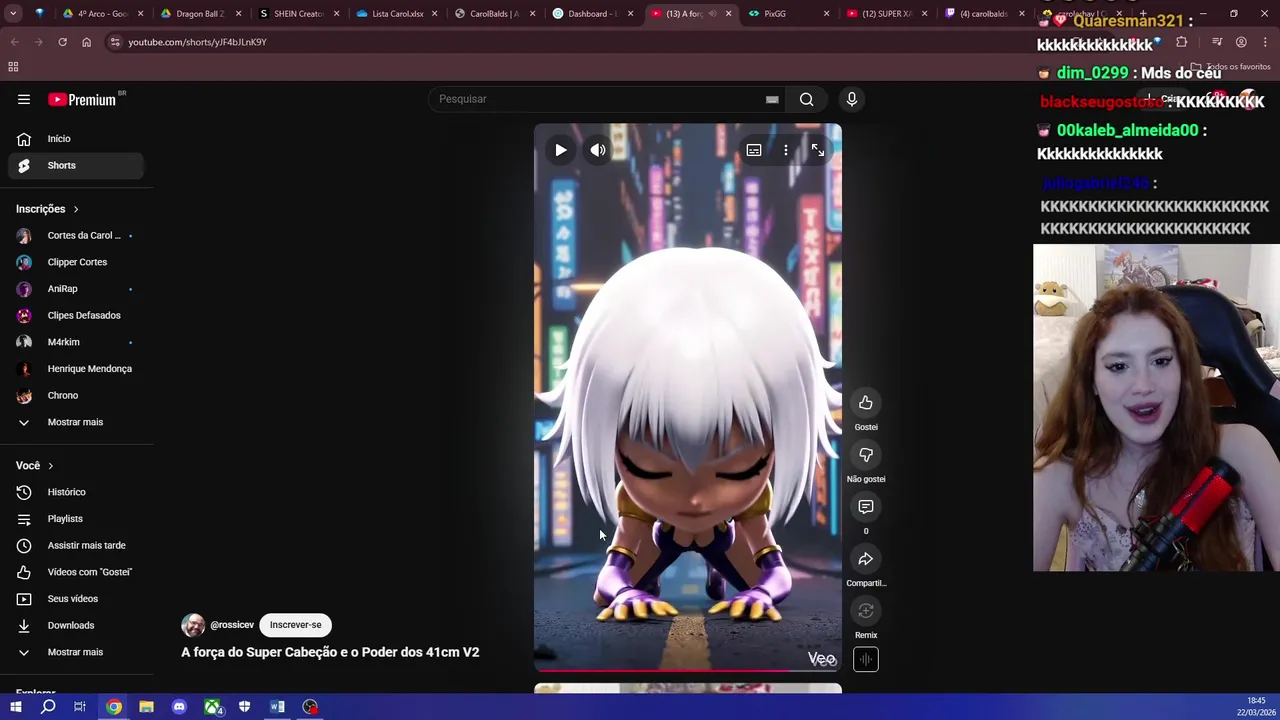Image resolution: width=1280 pixels, height=720 pixels.
Task: Enter fullscreen on the Short
Action: pyautogui.click(x=818, y=150)
